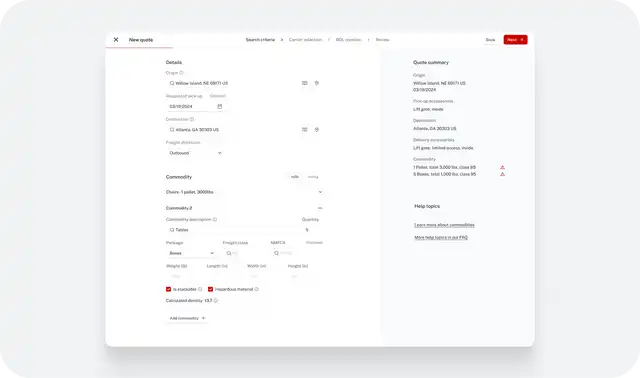Uncheck the Is stackable checkbox

point(168,289)
